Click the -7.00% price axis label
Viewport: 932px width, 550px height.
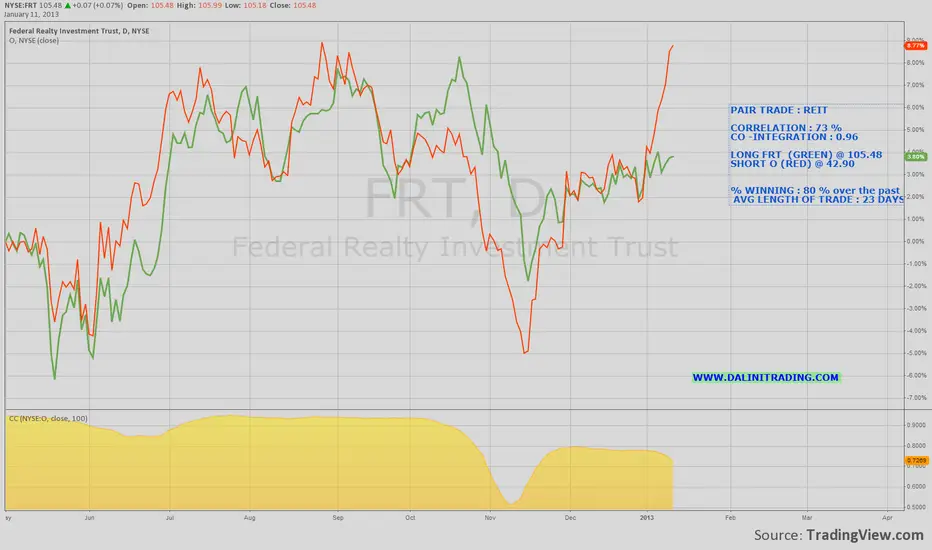coord(915,398)
